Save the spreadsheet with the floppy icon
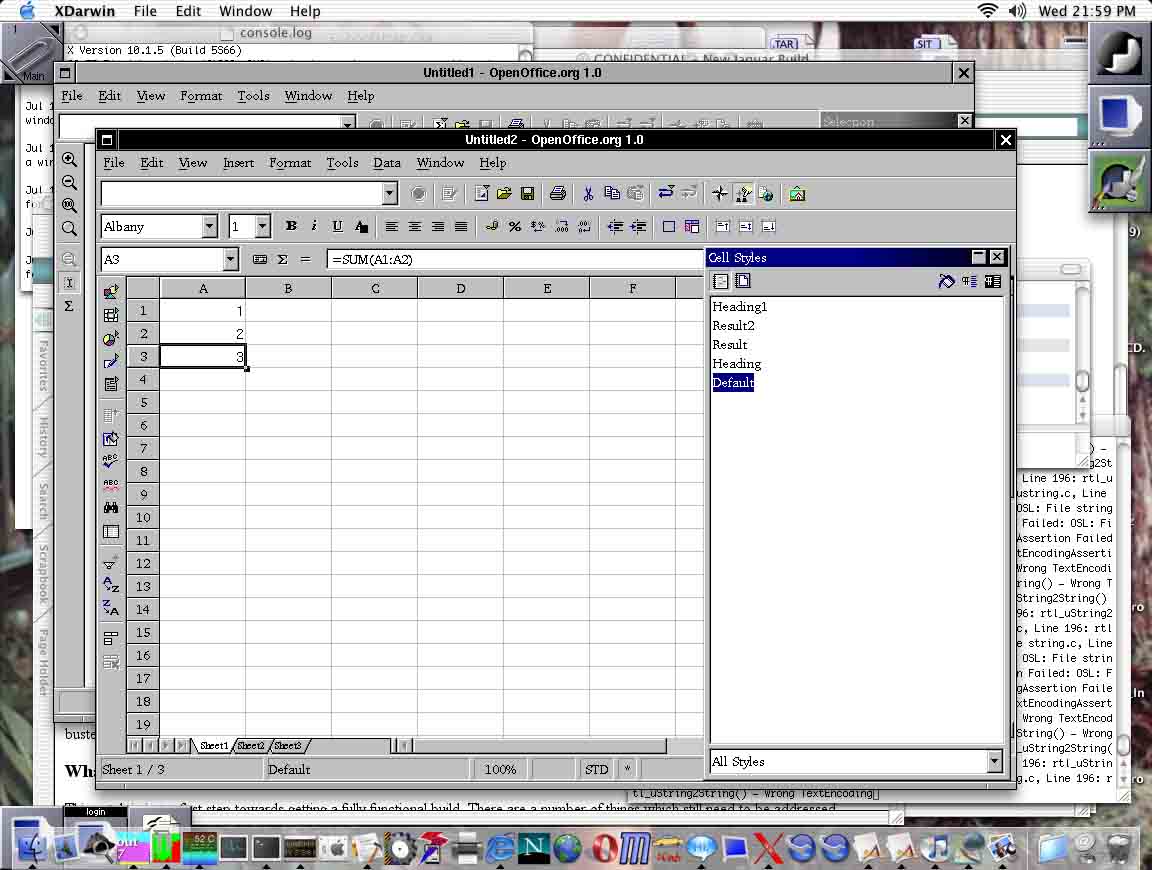Viewport: 1152px width, 870px height. [x=527, y=194]
